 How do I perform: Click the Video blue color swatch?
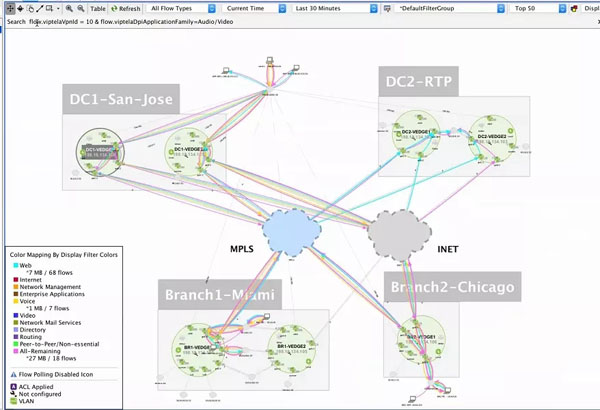point(16,315)
